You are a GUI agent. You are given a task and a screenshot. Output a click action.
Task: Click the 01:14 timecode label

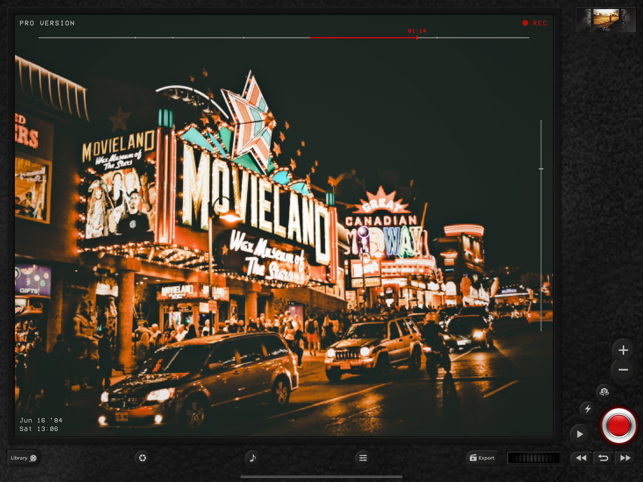pyautogui.click(x=417, y=31)
